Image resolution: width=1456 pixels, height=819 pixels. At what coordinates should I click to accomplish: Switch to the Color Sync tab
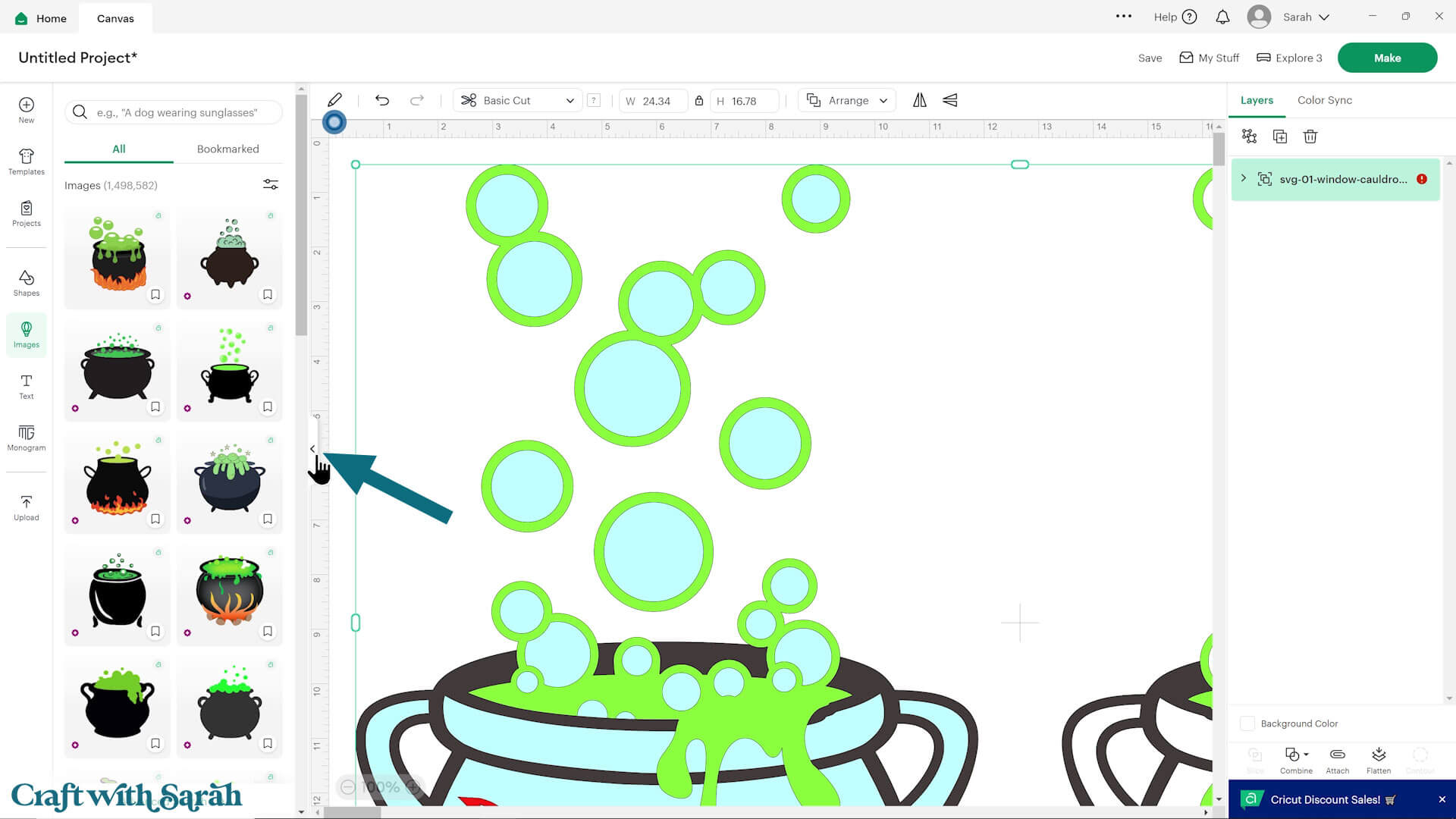coord(1324,100)
